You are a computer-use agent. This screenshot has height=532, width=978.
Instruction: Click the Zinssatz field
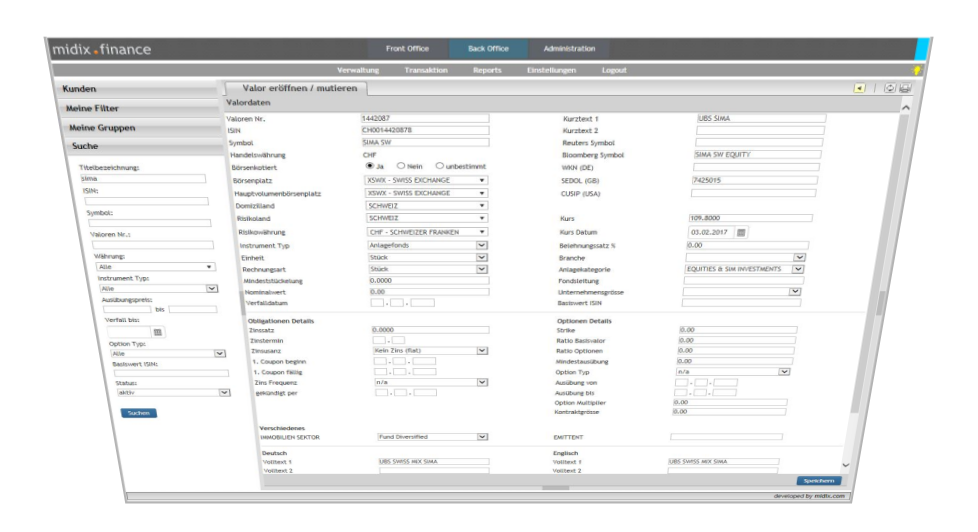430,330
